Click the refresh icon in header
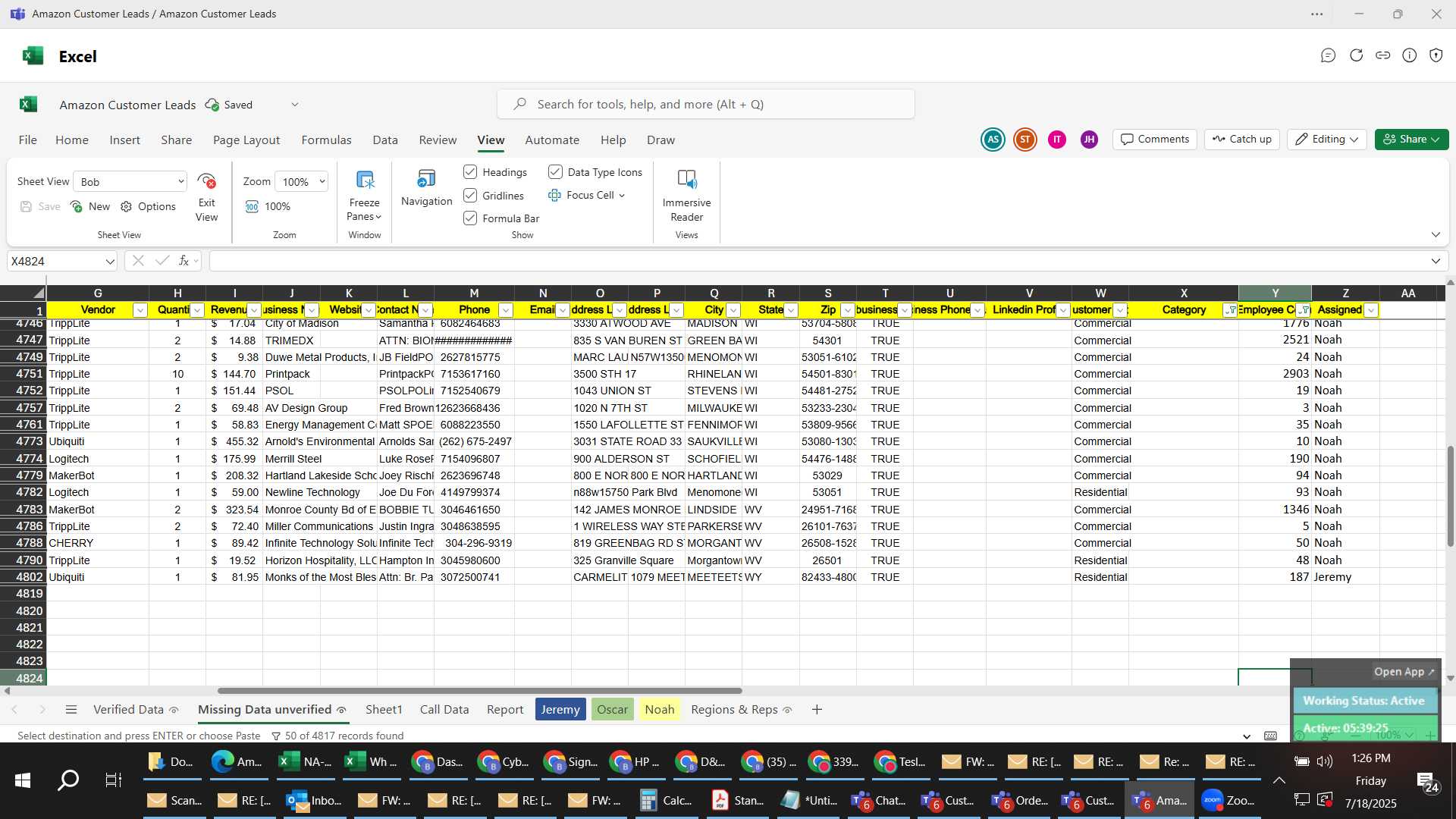The height and width of the screenshot is (819, 1456). pyautogui.click(x=1356, y=55)
